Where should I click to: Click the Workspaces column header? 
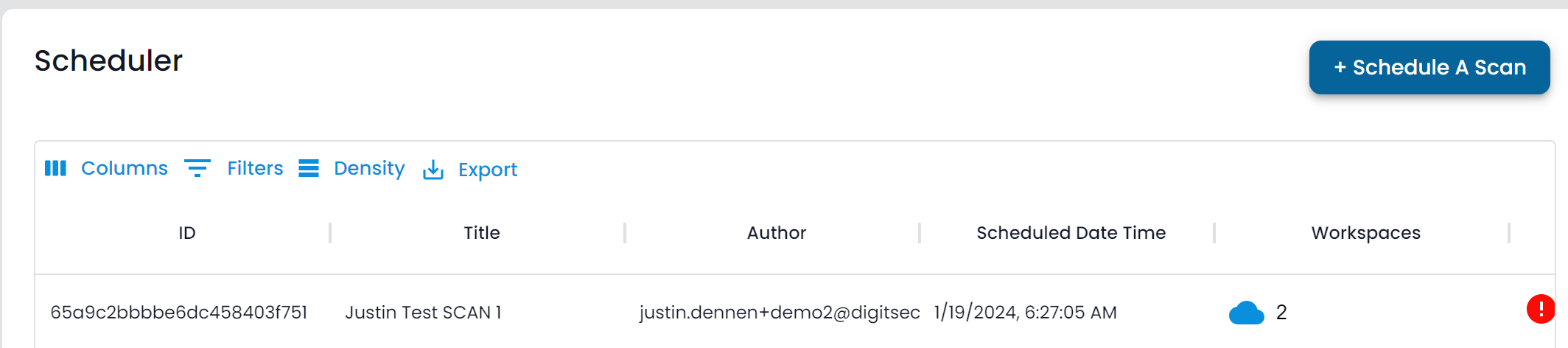[x=1366, y=233]
